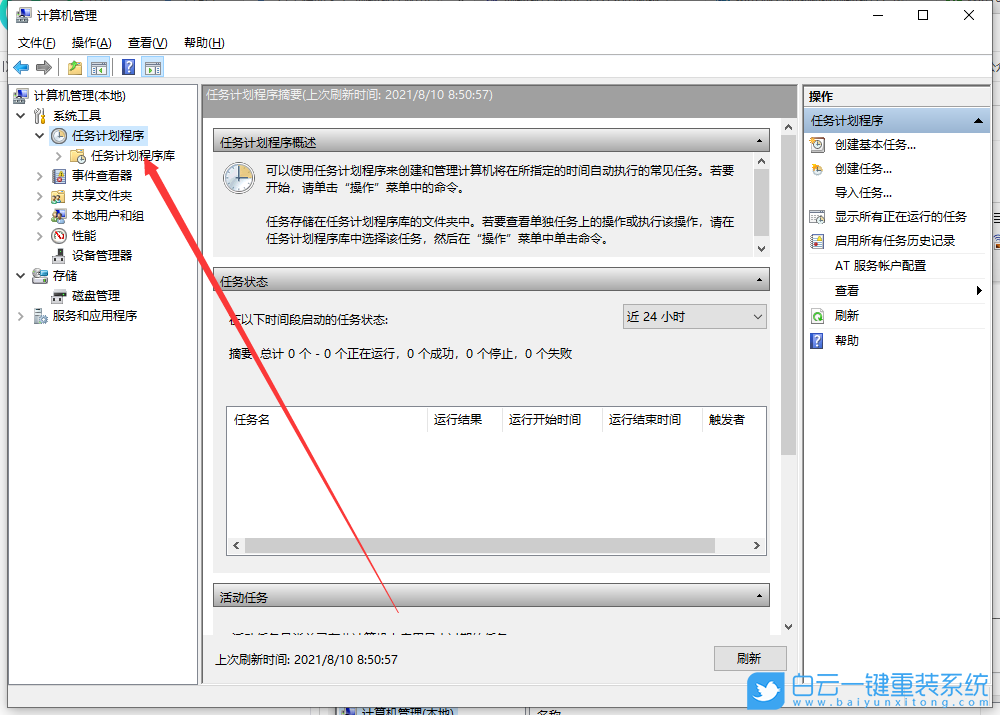Click the show/hide console tree toolbar icon
The height and width of the screenshot is (715, 1000).
(x=99, y=66)
